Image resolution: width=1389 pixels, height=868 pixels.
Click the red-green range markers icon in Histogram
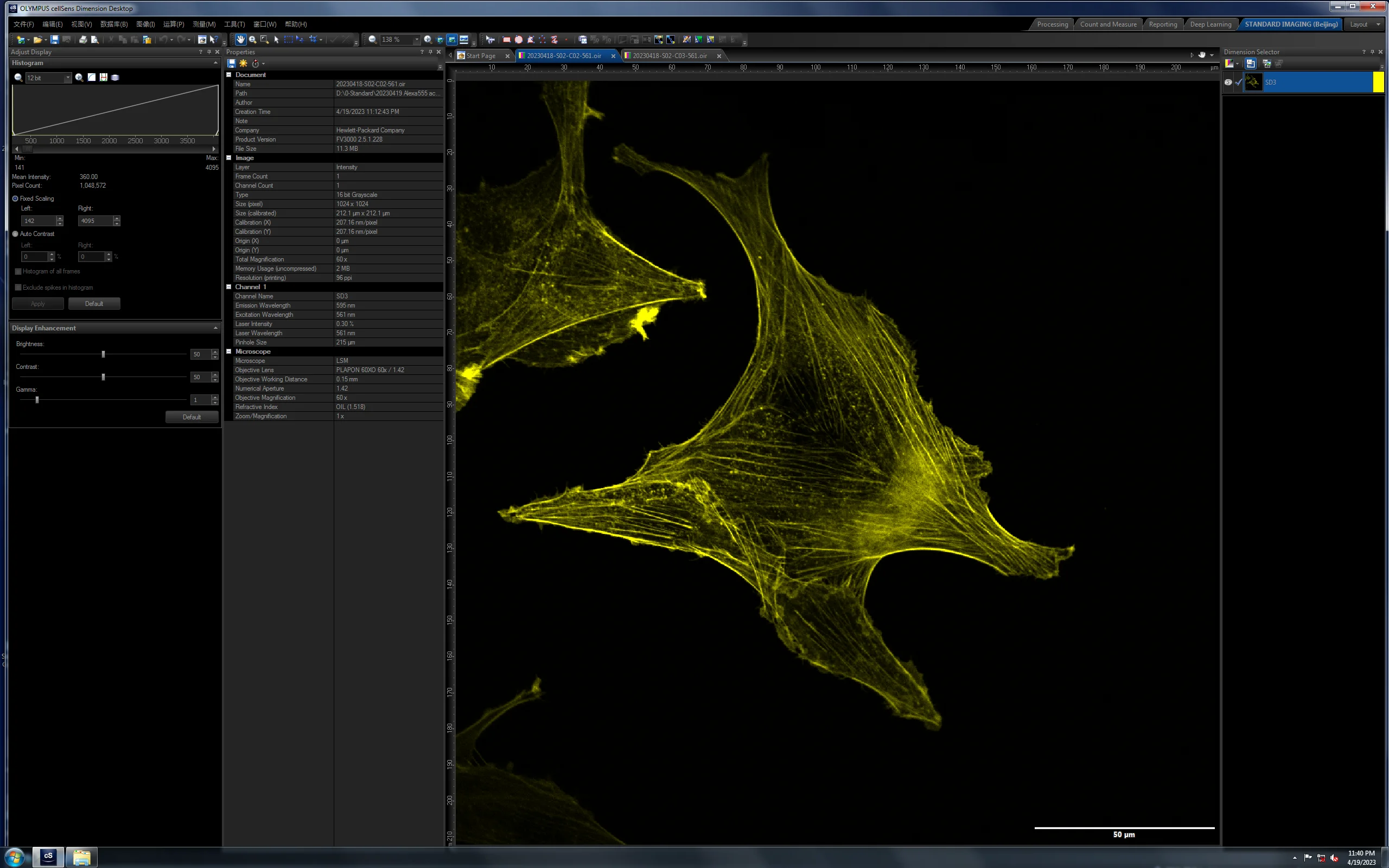click(x=103, y=78)
